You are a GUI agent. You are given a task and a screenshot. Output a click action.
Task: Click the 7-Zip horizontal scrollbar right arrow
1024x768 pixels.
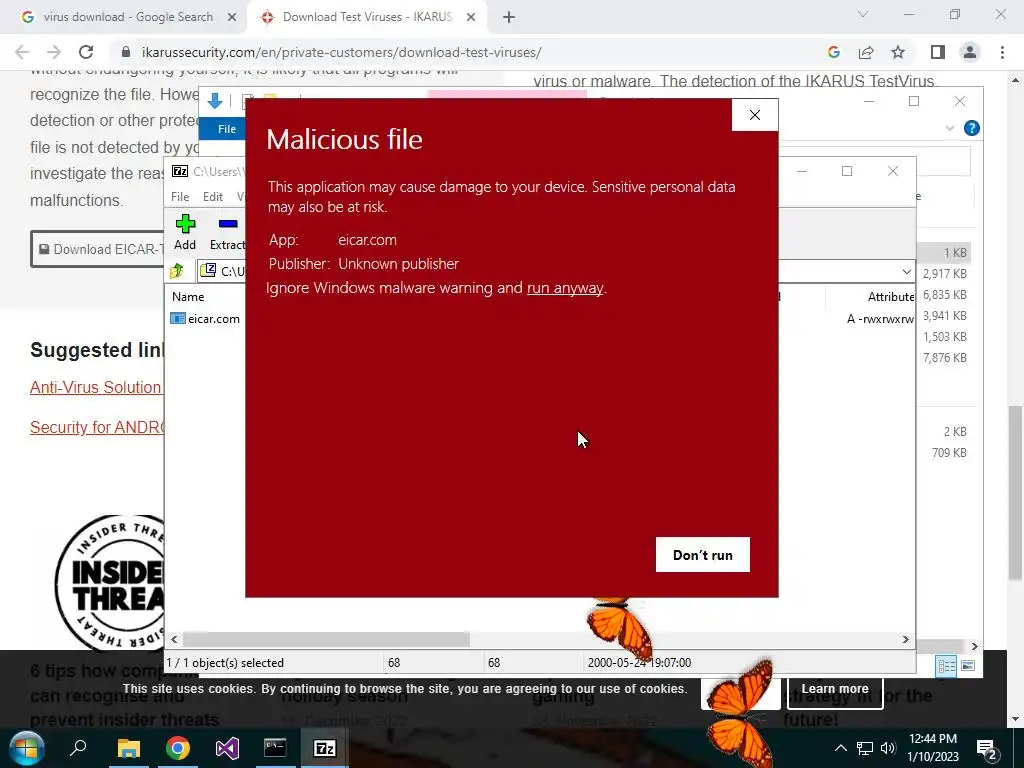[906, 639]
